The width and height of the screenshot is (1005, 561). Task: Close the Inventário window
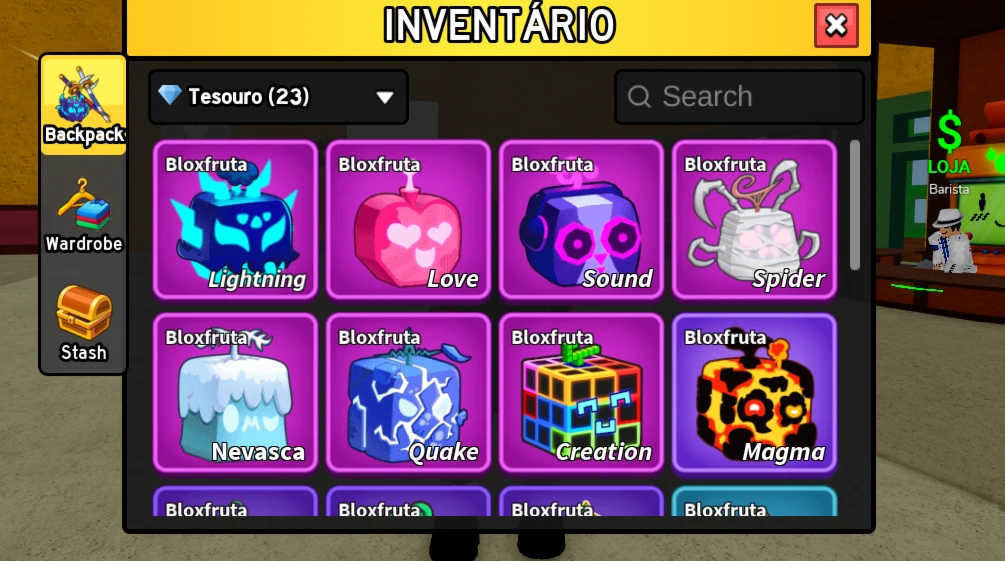[x=836, y=26]
